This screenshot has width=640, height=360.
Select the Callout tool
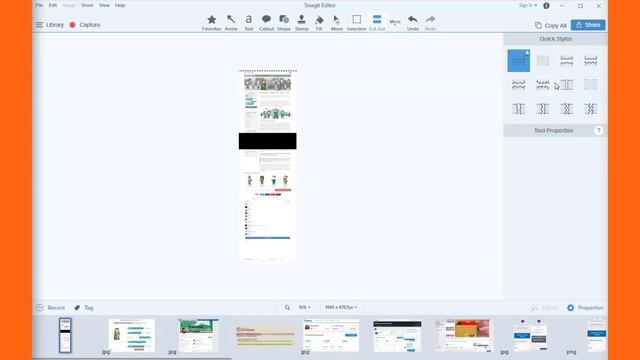click(267, 22)
